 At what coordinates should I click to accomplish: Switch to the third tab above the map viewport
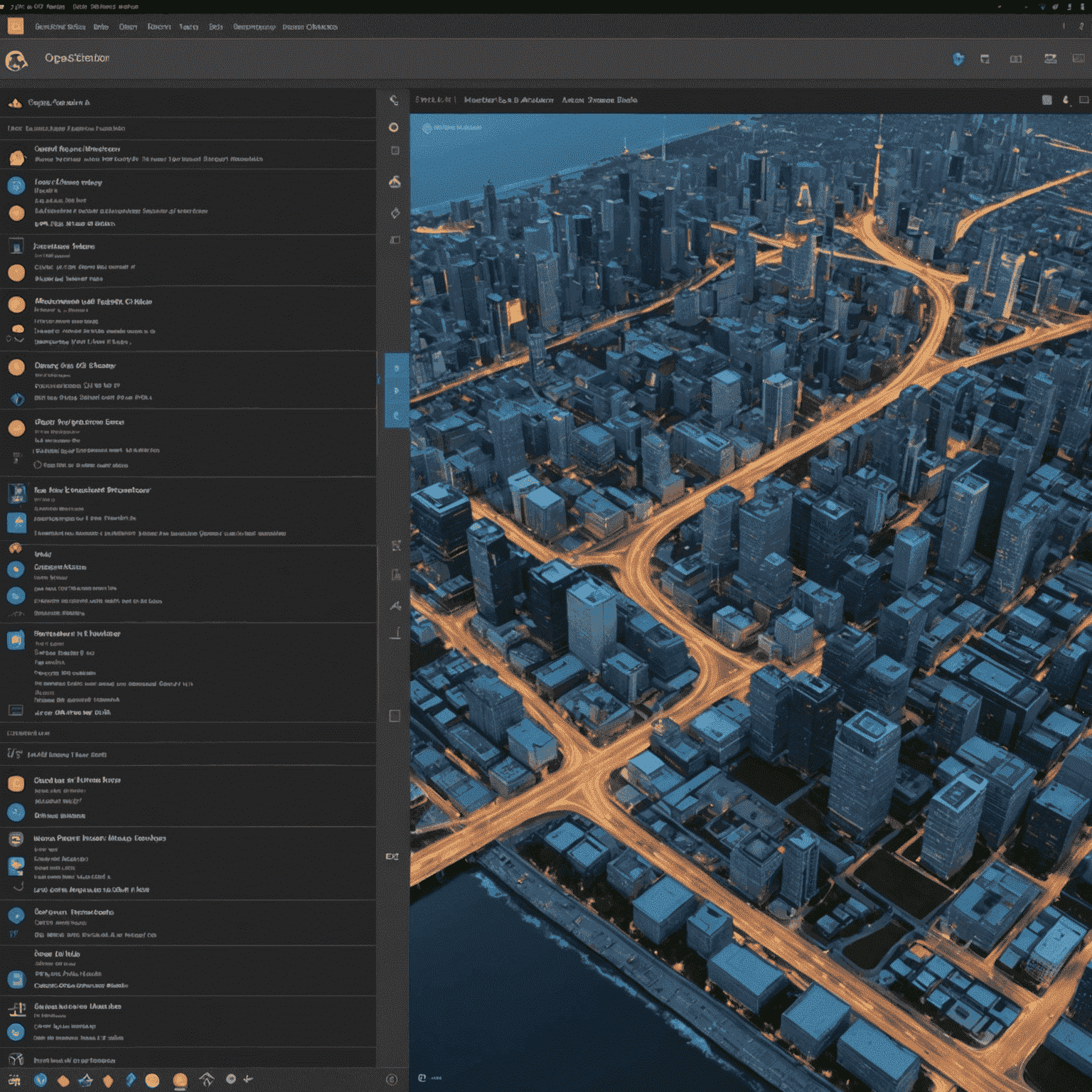coord(599,100)
